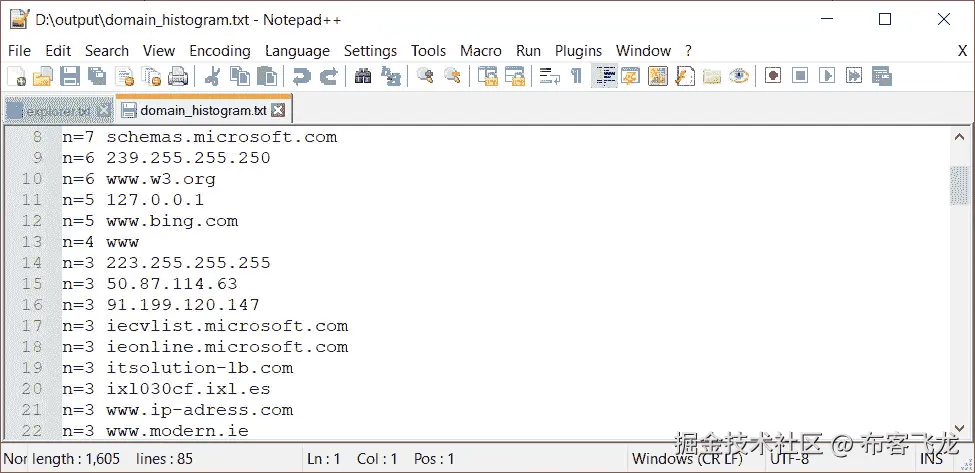This screenshot has height=473, width=975.
Task: Open the Settings menu
Action: [x=371, y=51]
